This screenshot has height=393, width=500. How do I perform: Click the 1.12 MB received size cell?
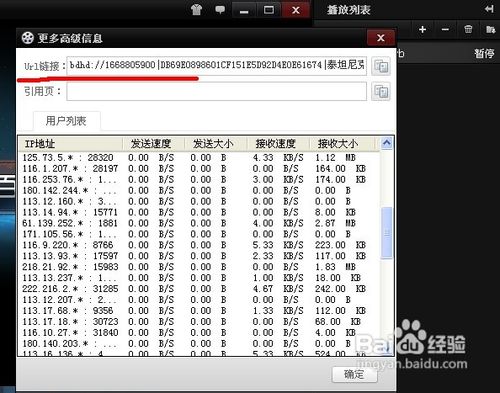pos(335,157)
